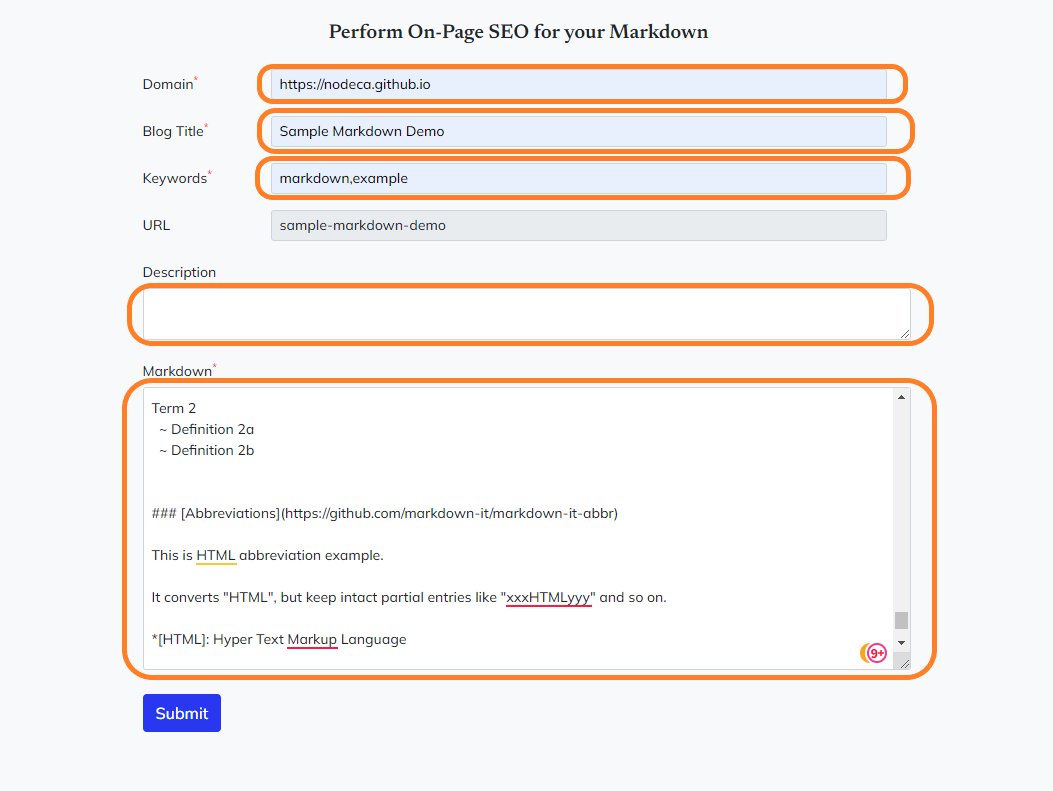Click the Abbreviations heading line in Markdown
This screenshot has width=1053, height=791.
[385, 513]
